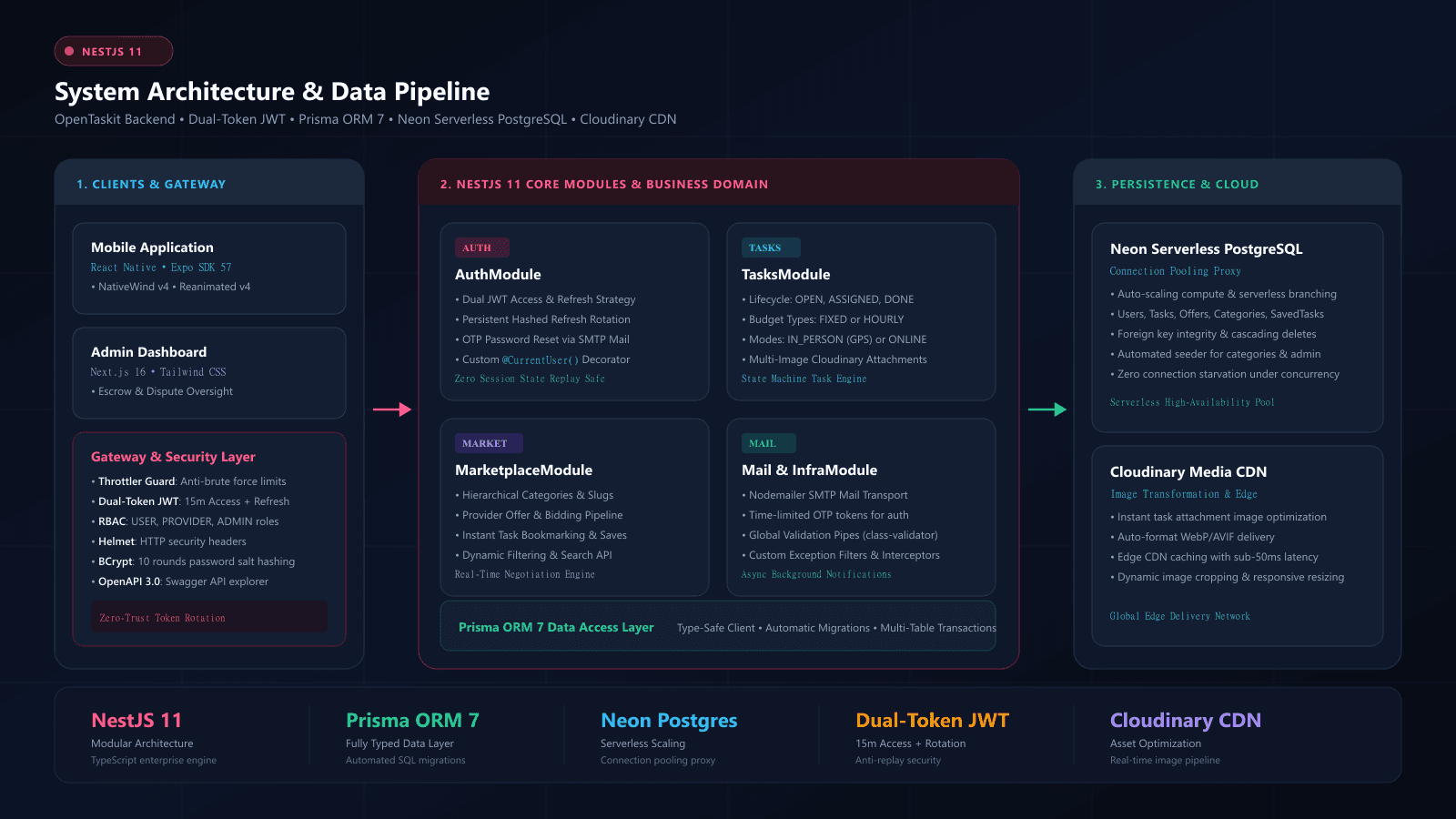
Task: Open the Mobile Application card title
Action: (152, 248)
